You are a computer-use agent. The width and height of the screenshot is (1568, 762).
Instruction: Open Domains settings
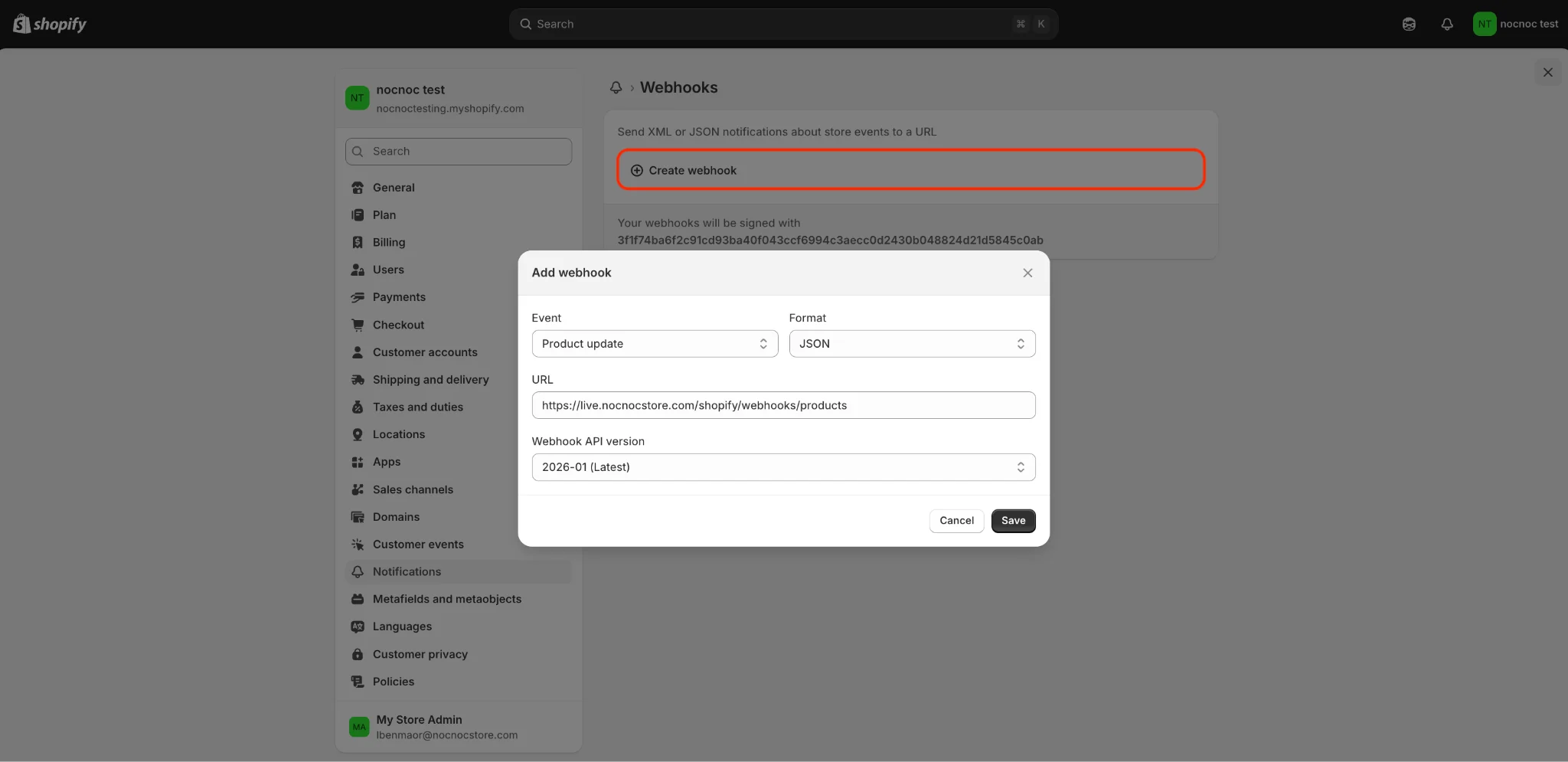coord(459,517)
